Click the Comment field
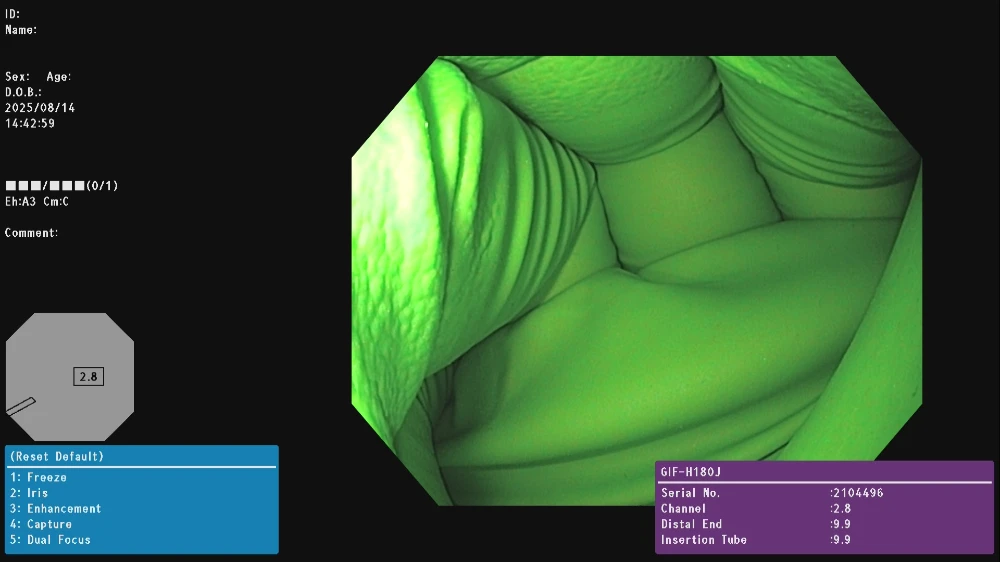The image size is (1000, 562). [31, 233]
